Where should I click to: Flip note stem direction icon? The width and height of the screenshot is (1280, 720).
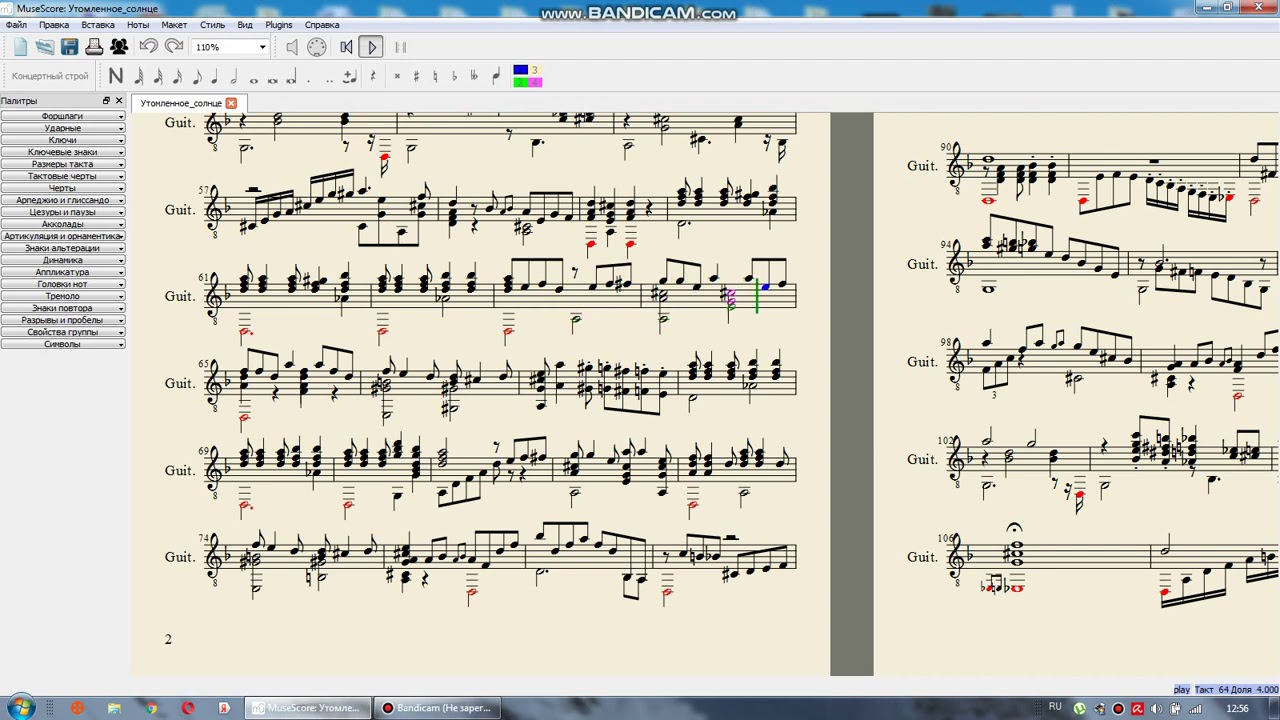click(496, 76)
